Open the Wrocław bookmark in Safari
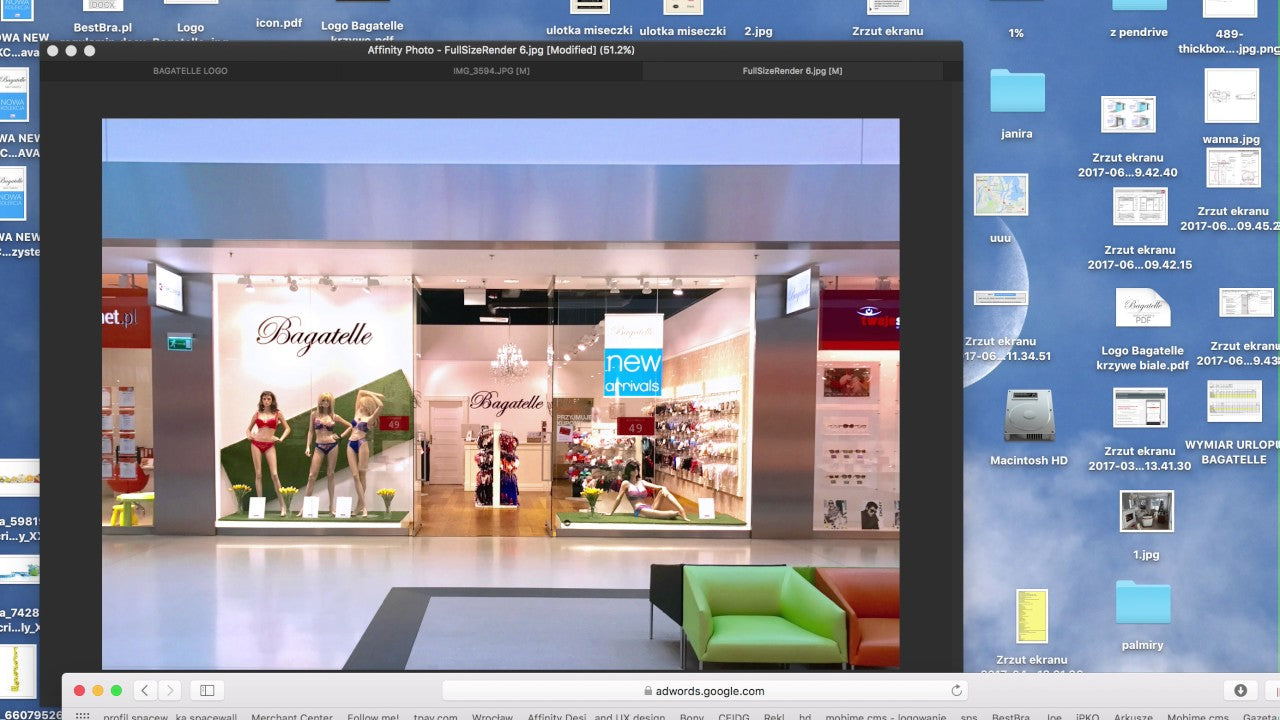 493,716
